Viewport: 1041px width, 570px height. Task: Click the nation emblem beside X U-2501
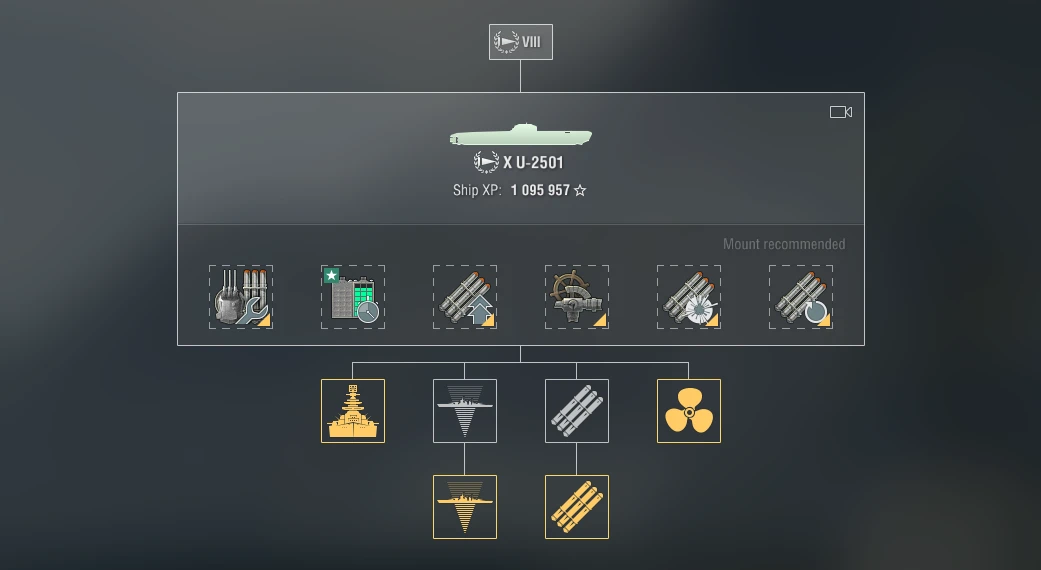486,162
